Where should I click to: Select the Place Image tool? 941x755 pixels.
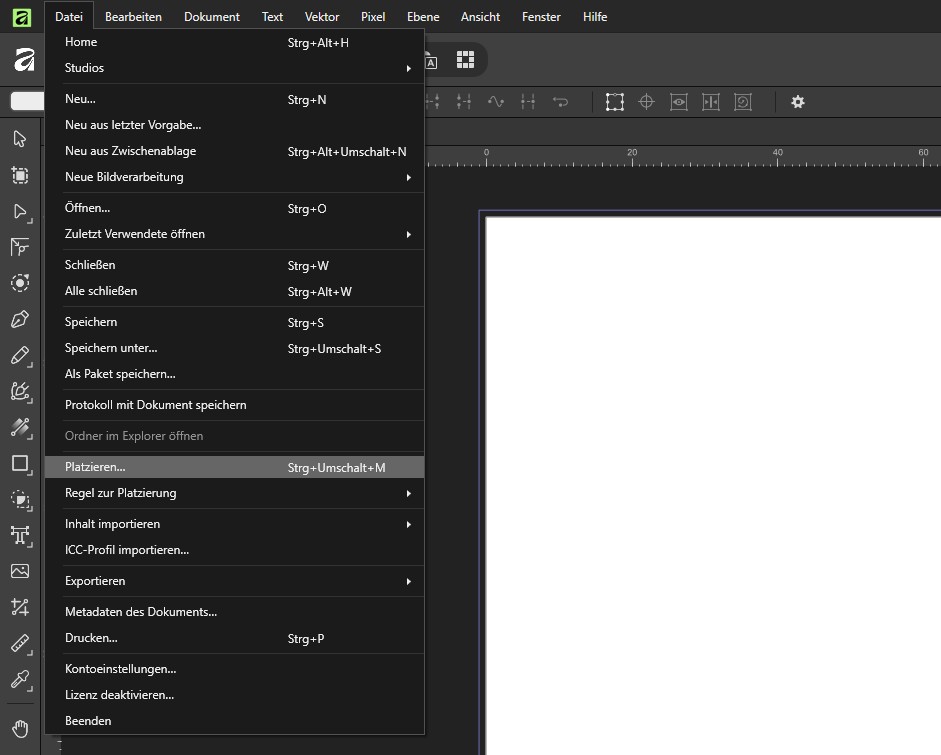pyautogui.click(x=20, y=571)
